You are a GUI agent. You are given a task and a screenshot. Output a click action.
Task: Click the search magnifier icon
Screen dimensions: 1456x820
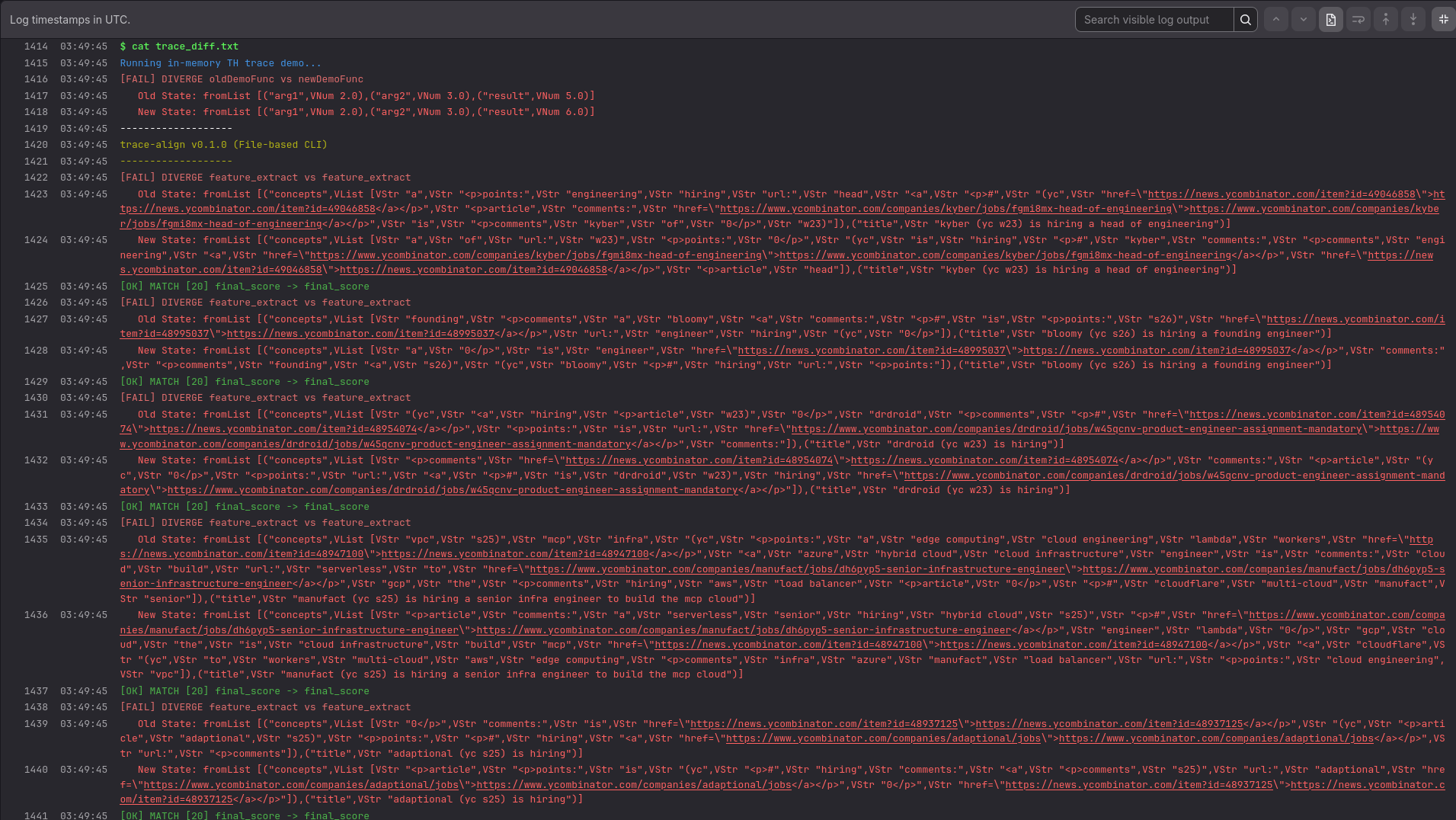coord(1245,20)
